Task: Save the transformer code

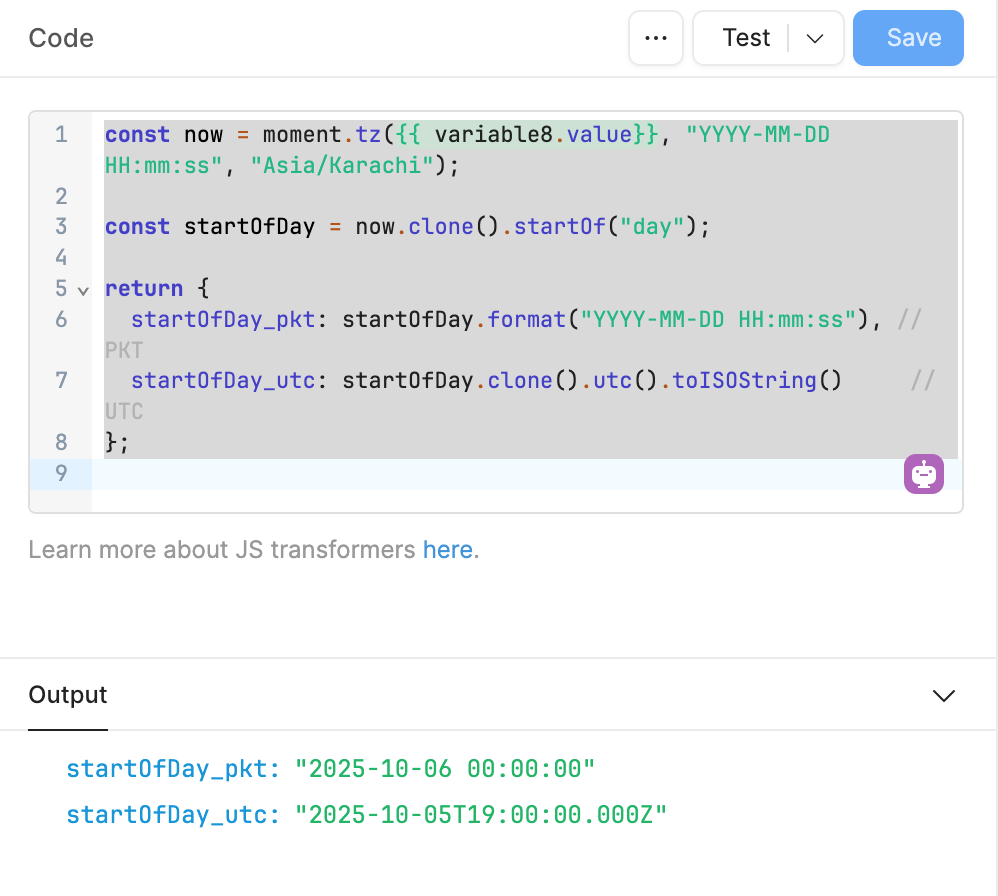Action: point(908,38)
